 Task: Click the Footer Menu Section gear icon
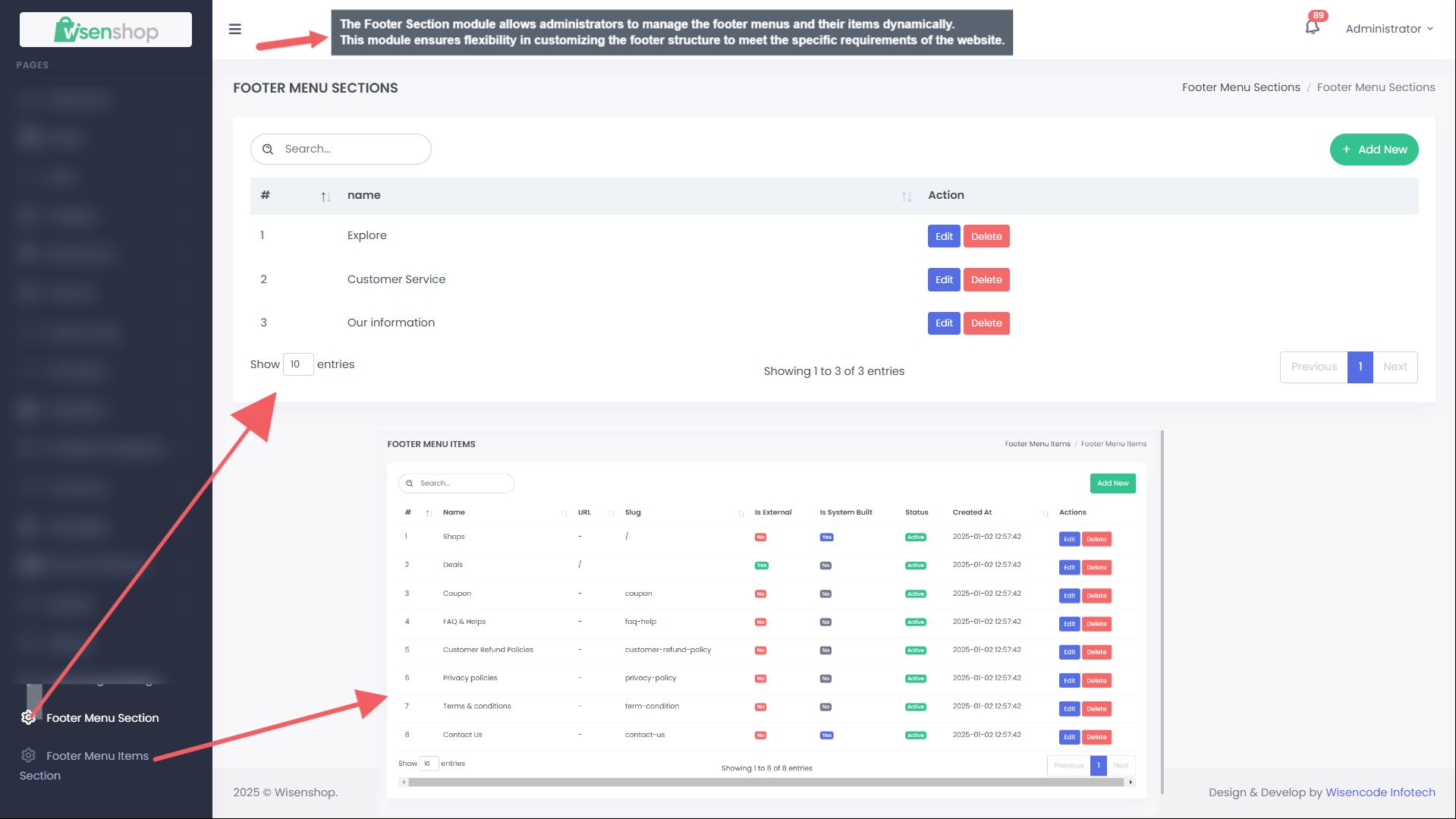28,717
